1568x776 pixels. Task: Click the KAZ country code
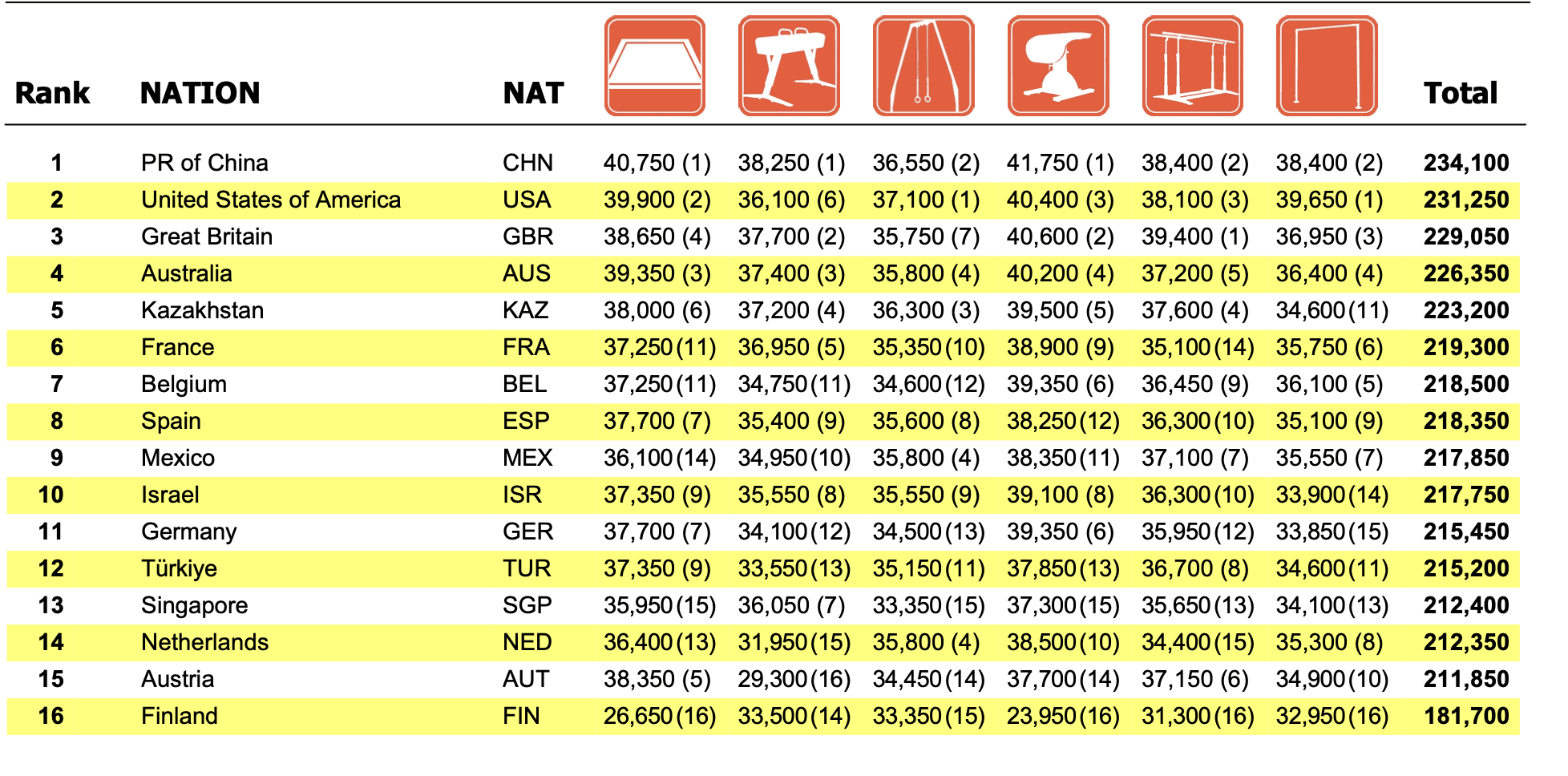pyautogui.click(x=525, y=310)
